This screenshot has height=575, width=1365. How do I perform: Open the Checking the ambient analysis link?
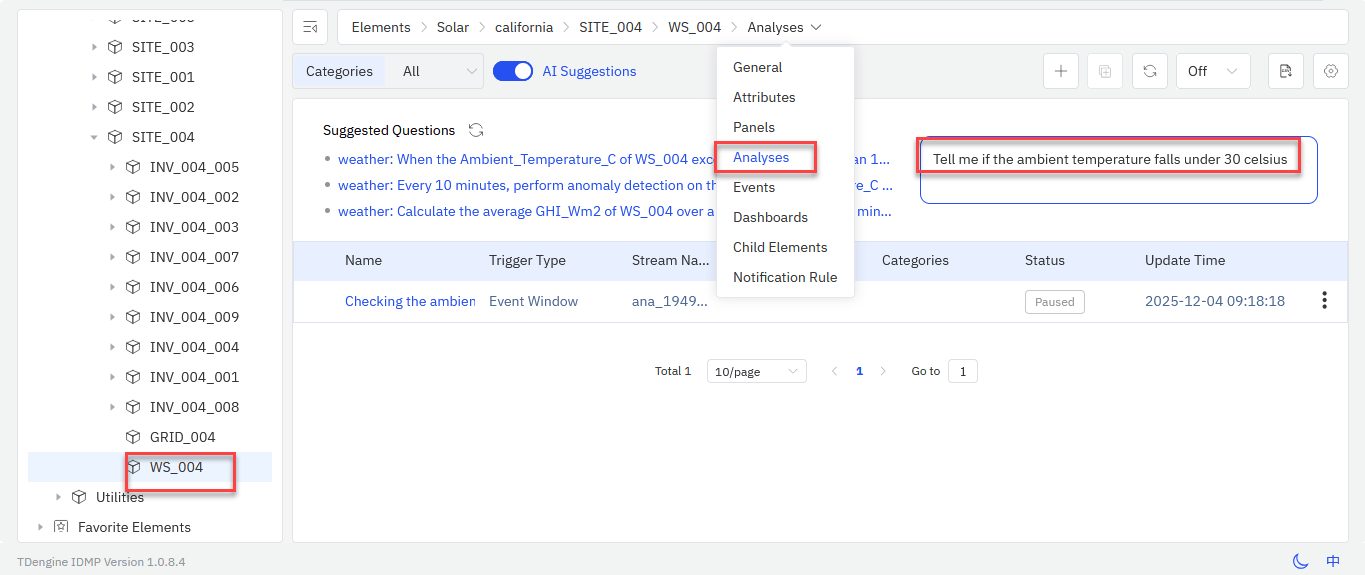(409, 301)
